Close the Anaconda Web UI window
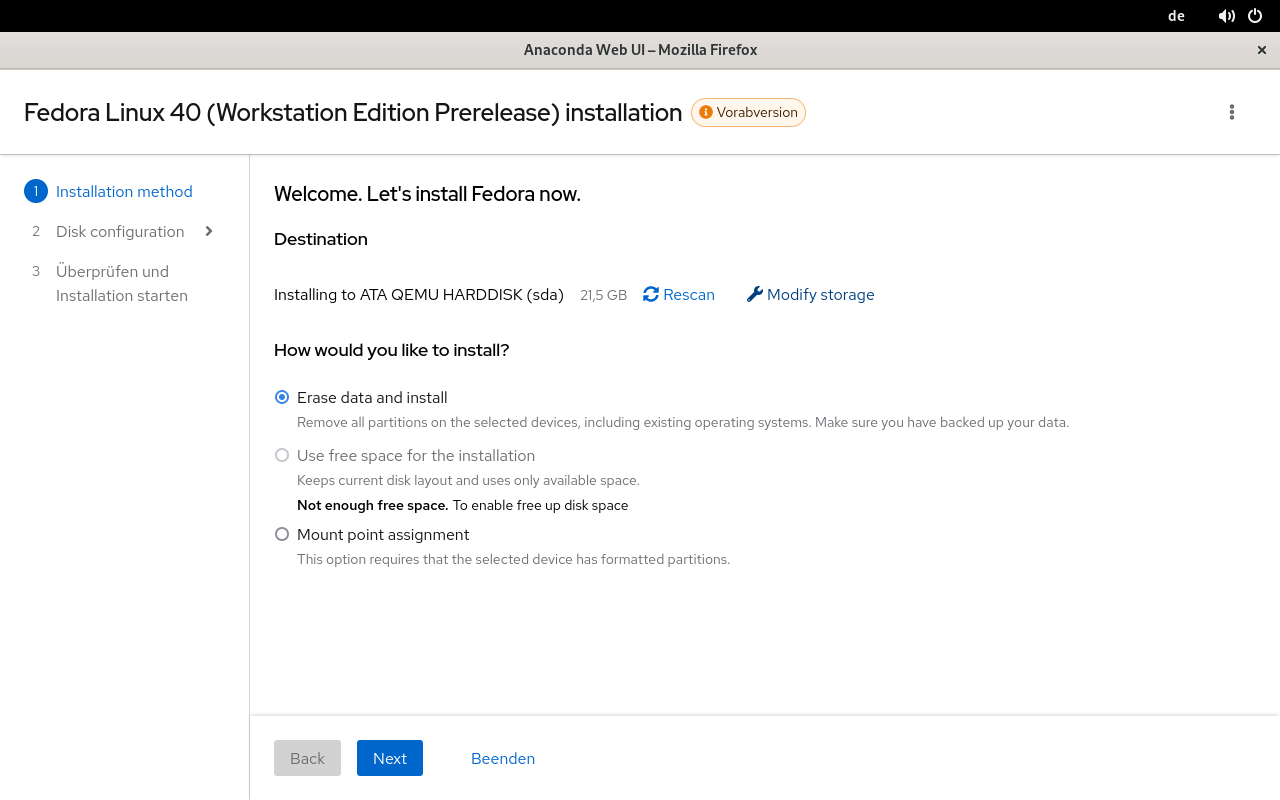Screen dimensions: 1280x800 pos(1262,50)
